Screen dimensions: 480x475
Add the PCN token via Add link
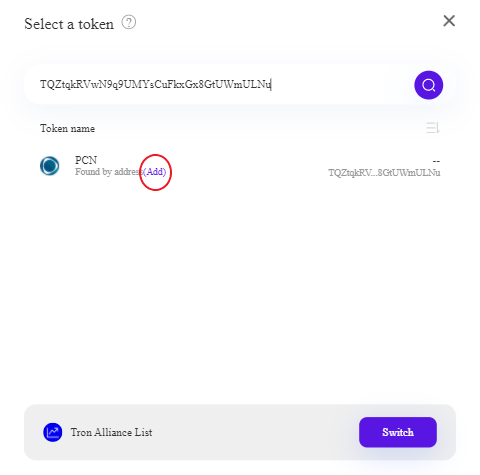click(155, 172)
